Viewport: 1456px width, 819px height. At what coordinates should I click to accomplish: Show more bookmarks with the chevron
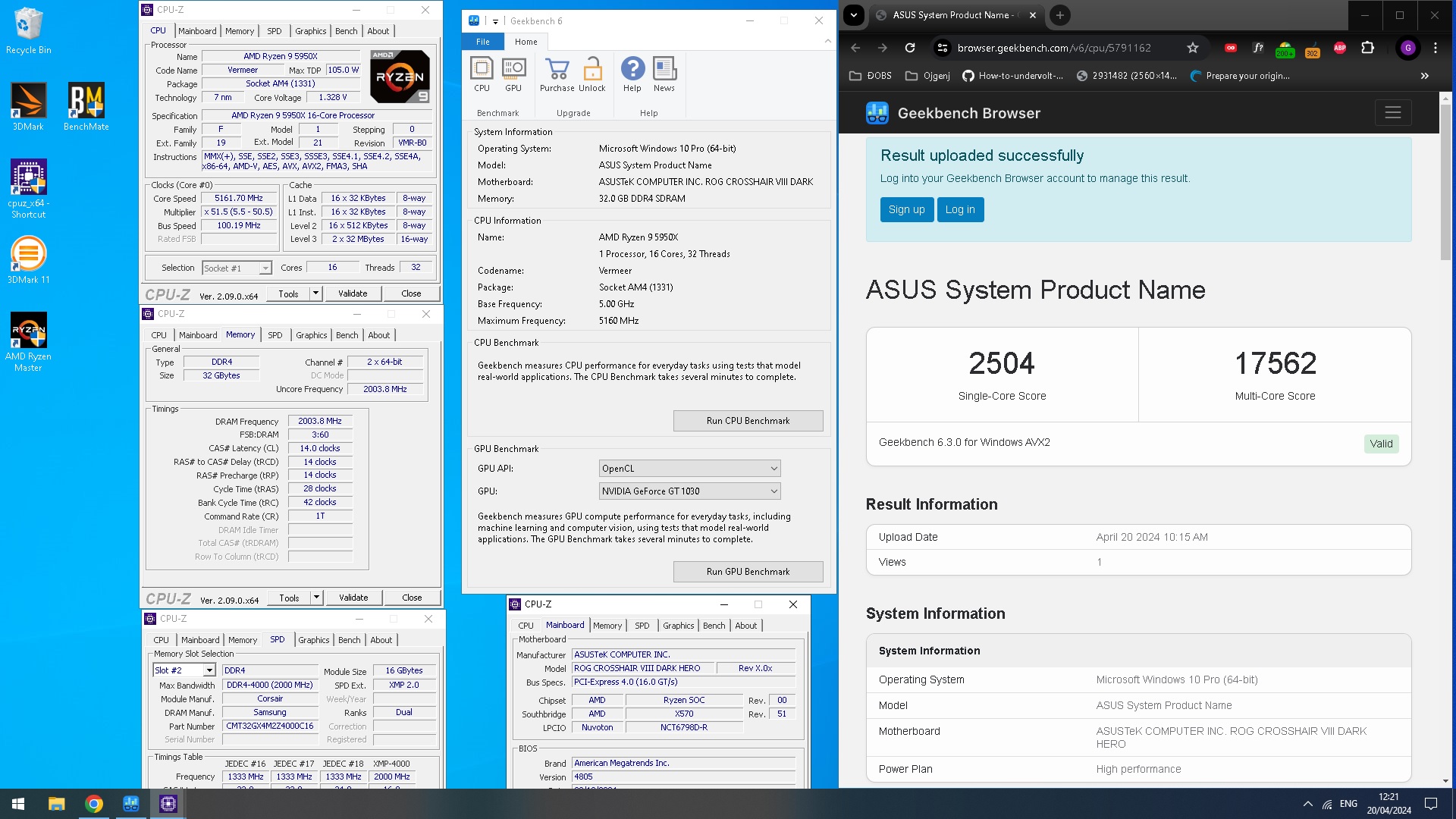pos(1424,76)
